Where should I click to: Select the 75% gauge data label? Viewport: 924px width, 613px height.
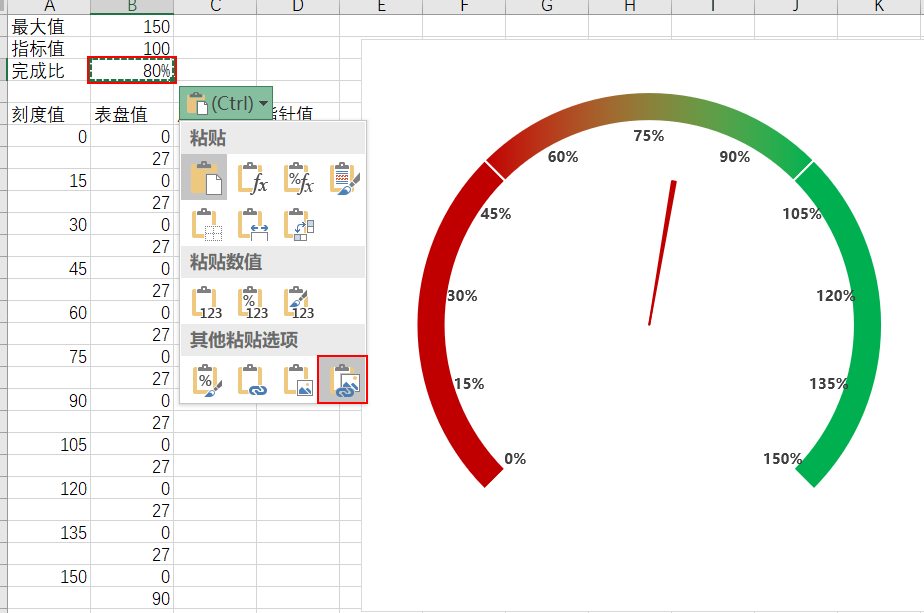pyautogui.click(x=648, y=136)
